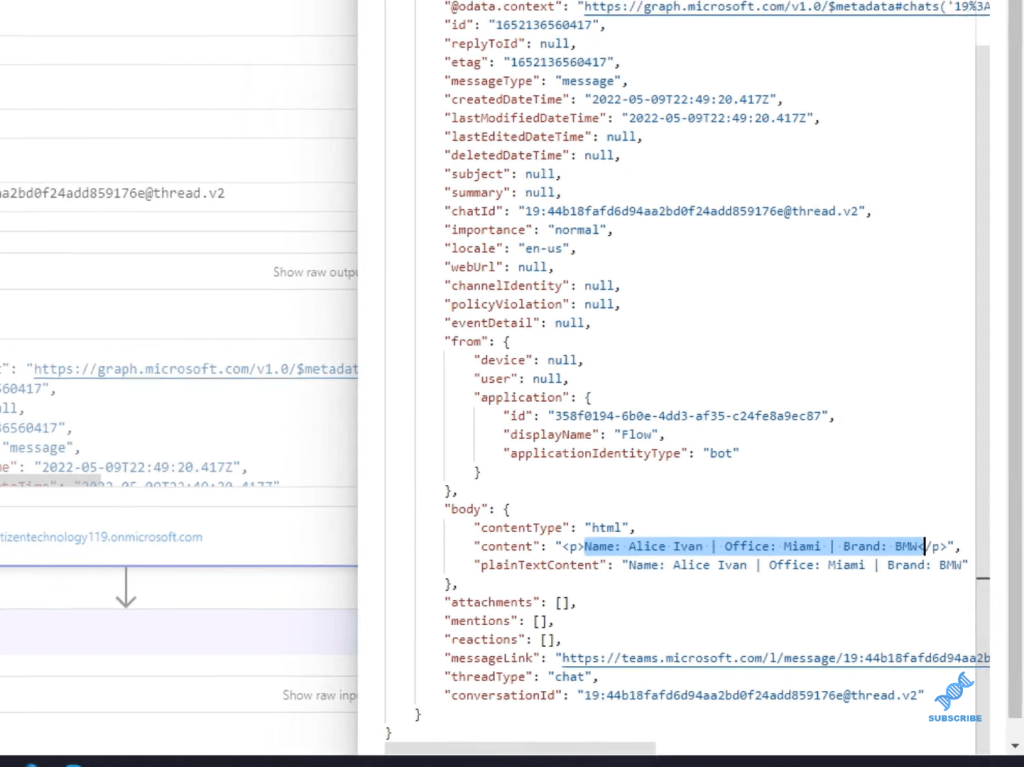The width and height of the screenshot is (1024, 767).
Task: Click the application id 358f0194 value
Action: 688,416
